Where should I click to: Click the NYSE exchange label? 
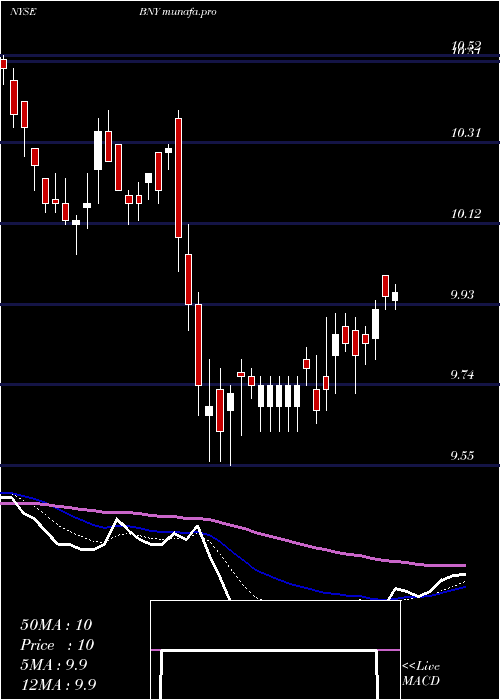(22, 12)
